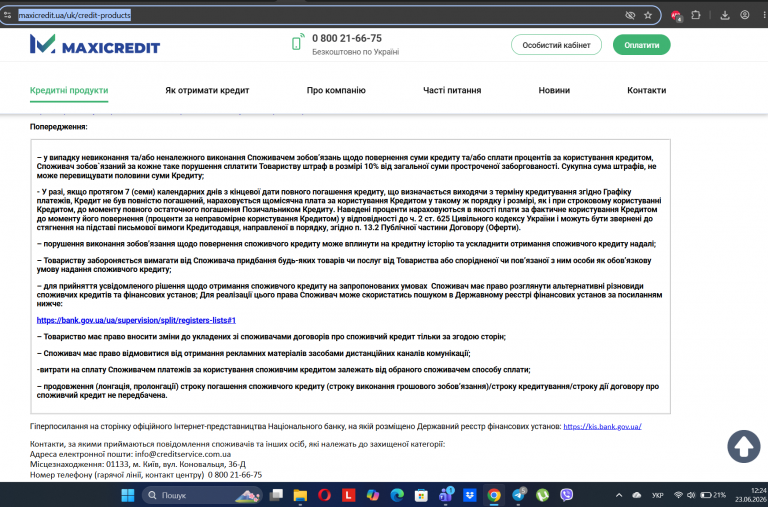Image resolution: width=768 pixels, height=507 pixels.
Task: Open Часті питання page
Action: click(452, 90)
